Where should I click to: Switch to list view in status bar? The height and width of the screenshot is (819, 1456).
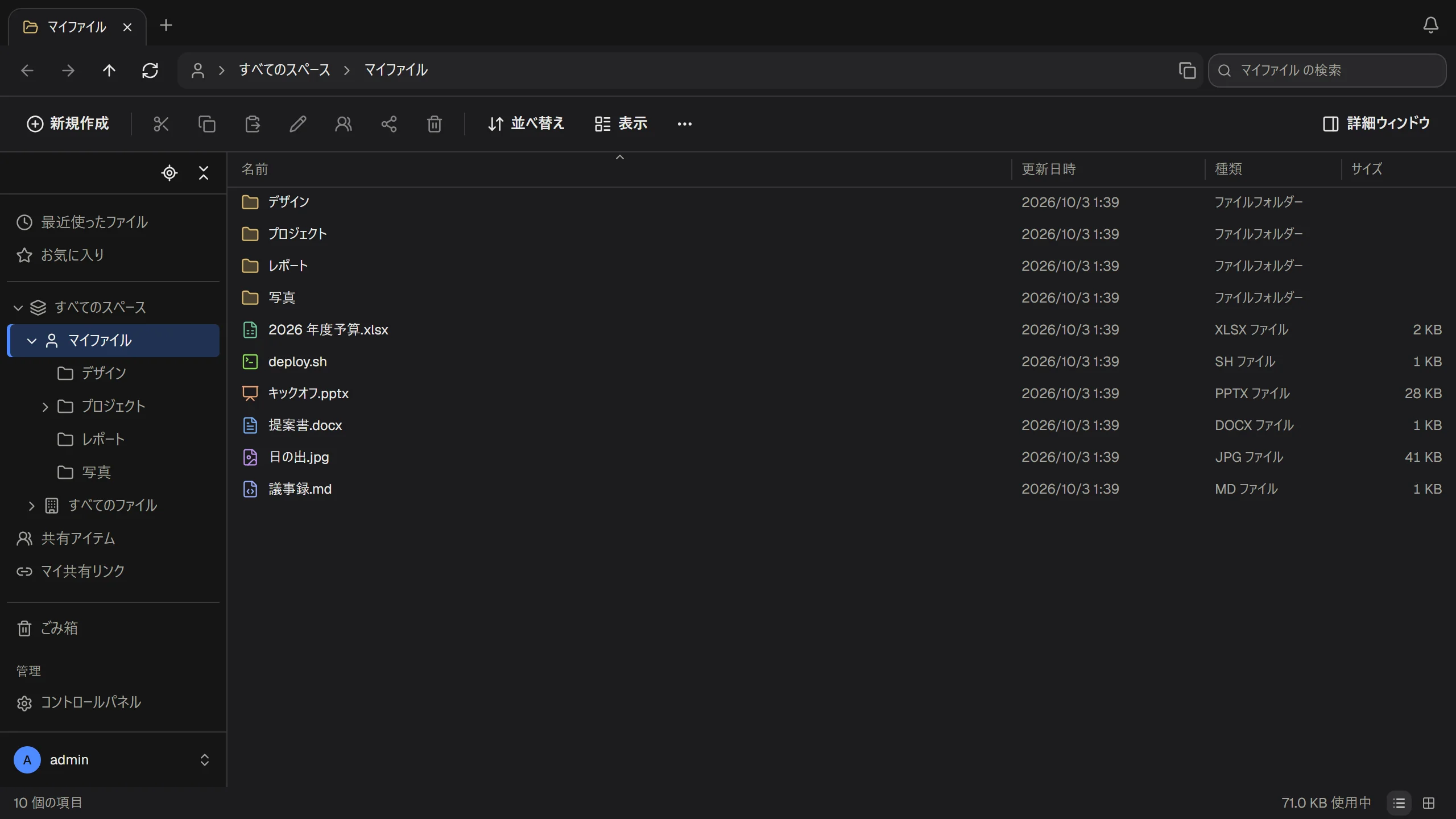(1400, 803)
